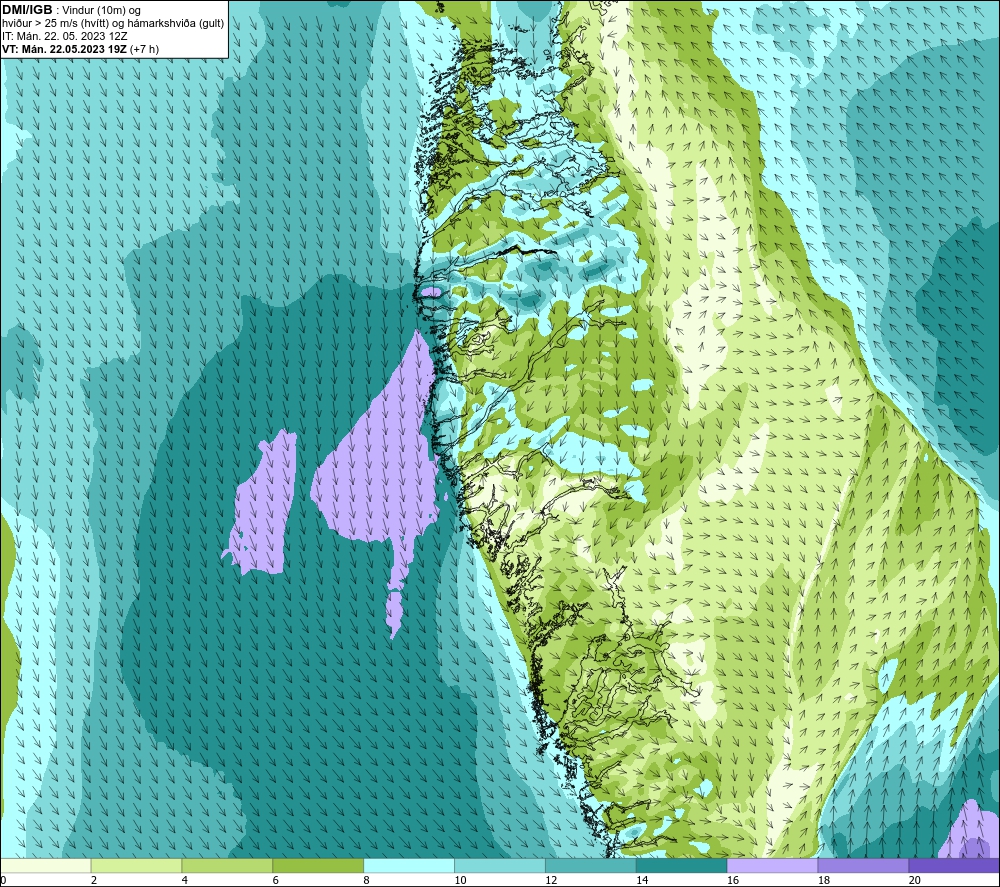
Task: Click the legend scale label '16'
Action: (x=733, y=880)
